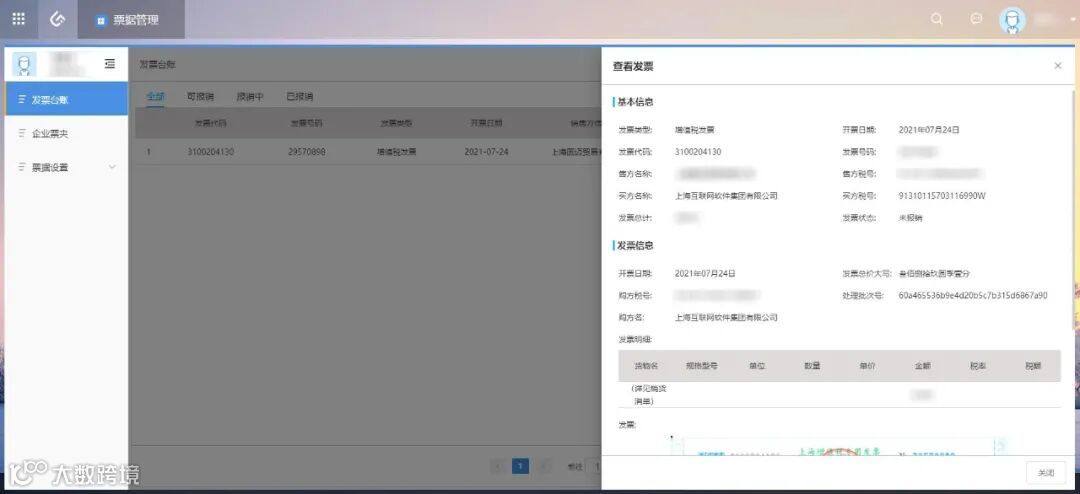The width and height of the screenshot is (1080, 494).
Task: Click buyer tax number 91310115703116990W
Action: 942,196
